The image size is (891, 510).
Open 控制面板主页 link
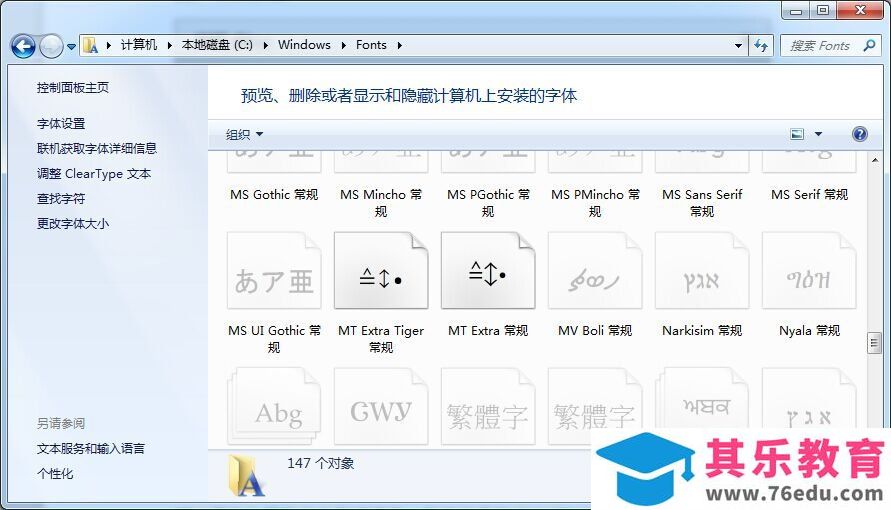click(x=73, y=87)
